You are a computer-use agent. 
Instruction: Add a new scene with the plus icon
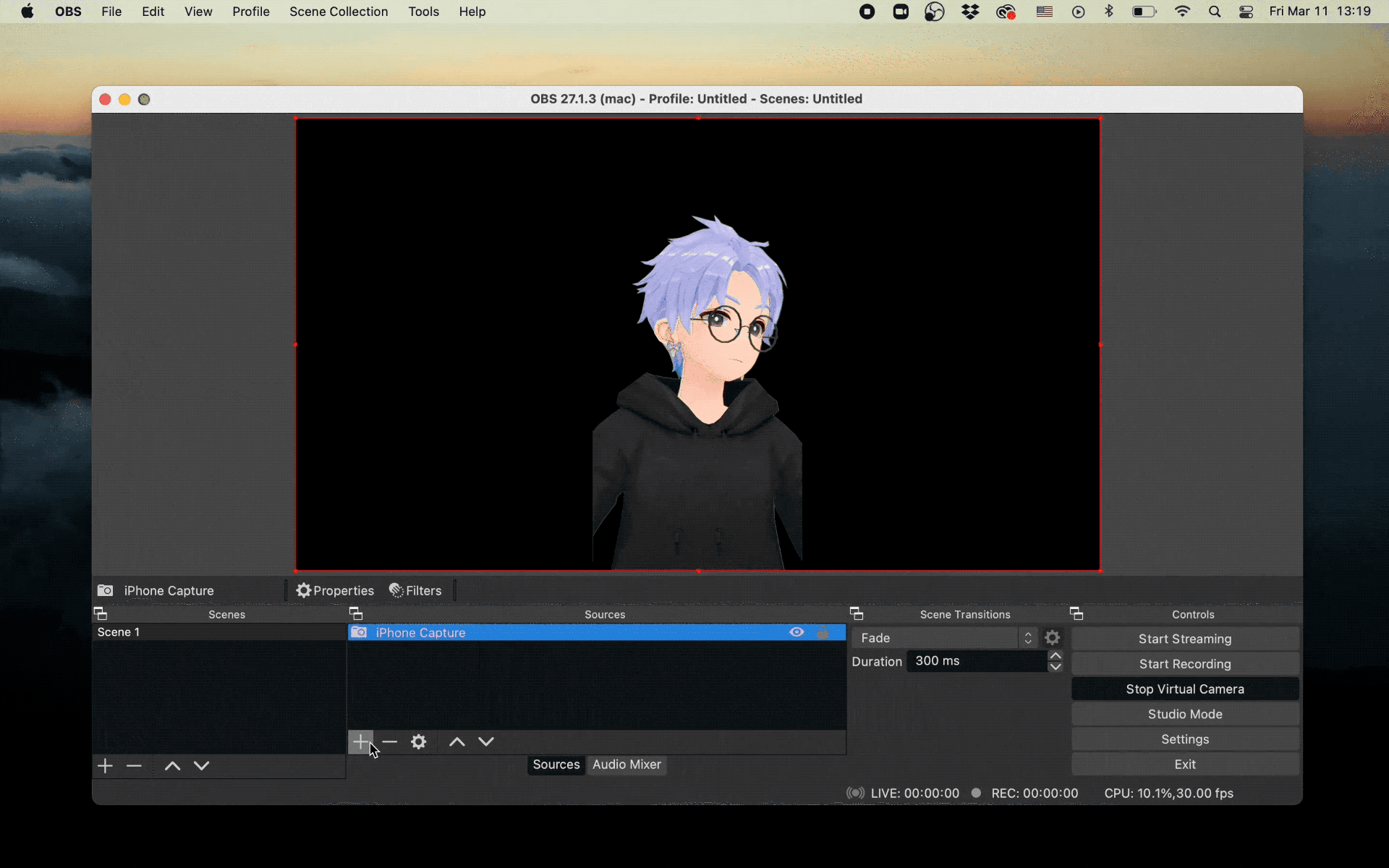106,765
